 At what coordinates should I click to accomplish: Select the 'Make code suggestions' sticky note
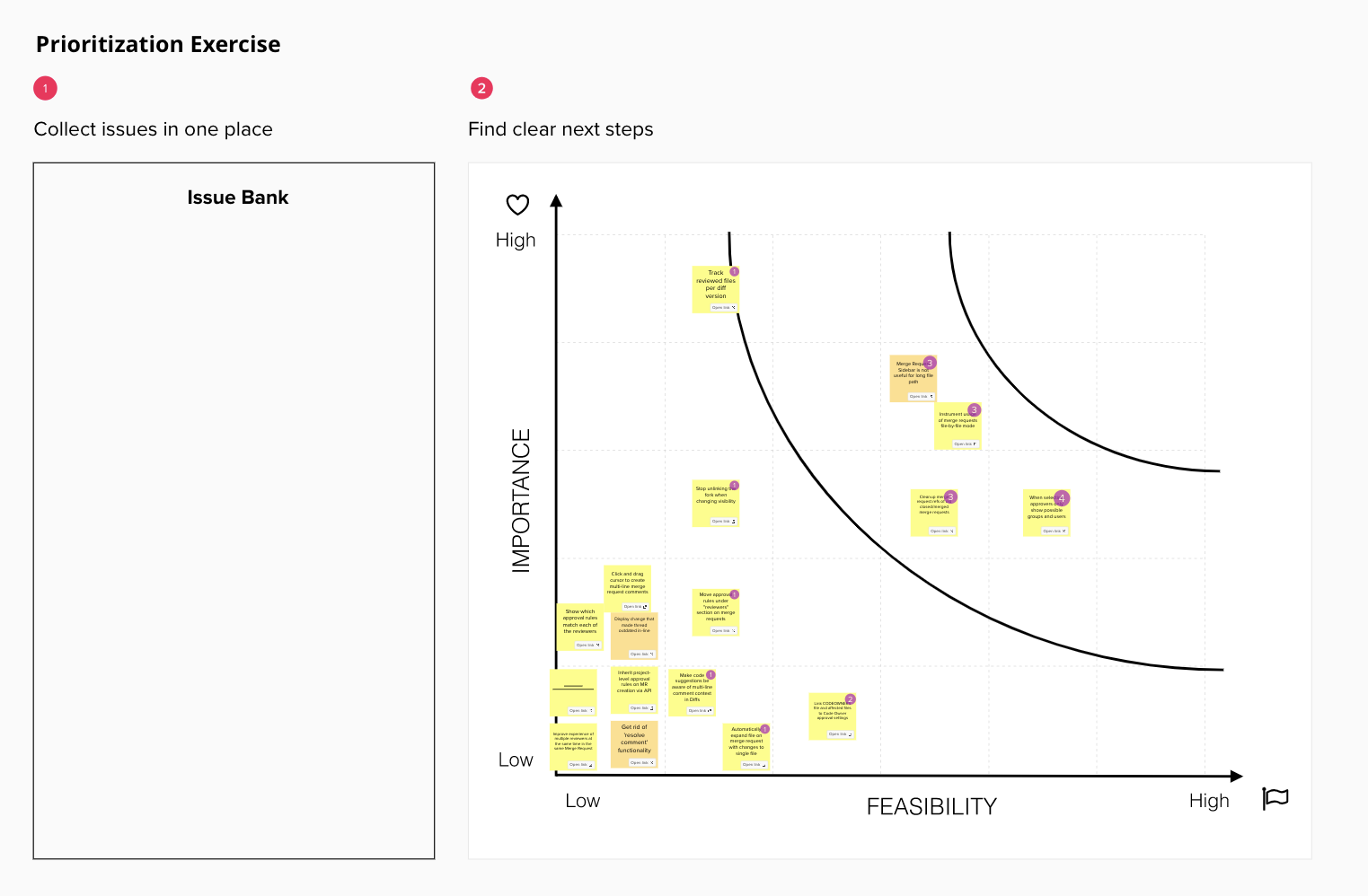coord(692,690)
